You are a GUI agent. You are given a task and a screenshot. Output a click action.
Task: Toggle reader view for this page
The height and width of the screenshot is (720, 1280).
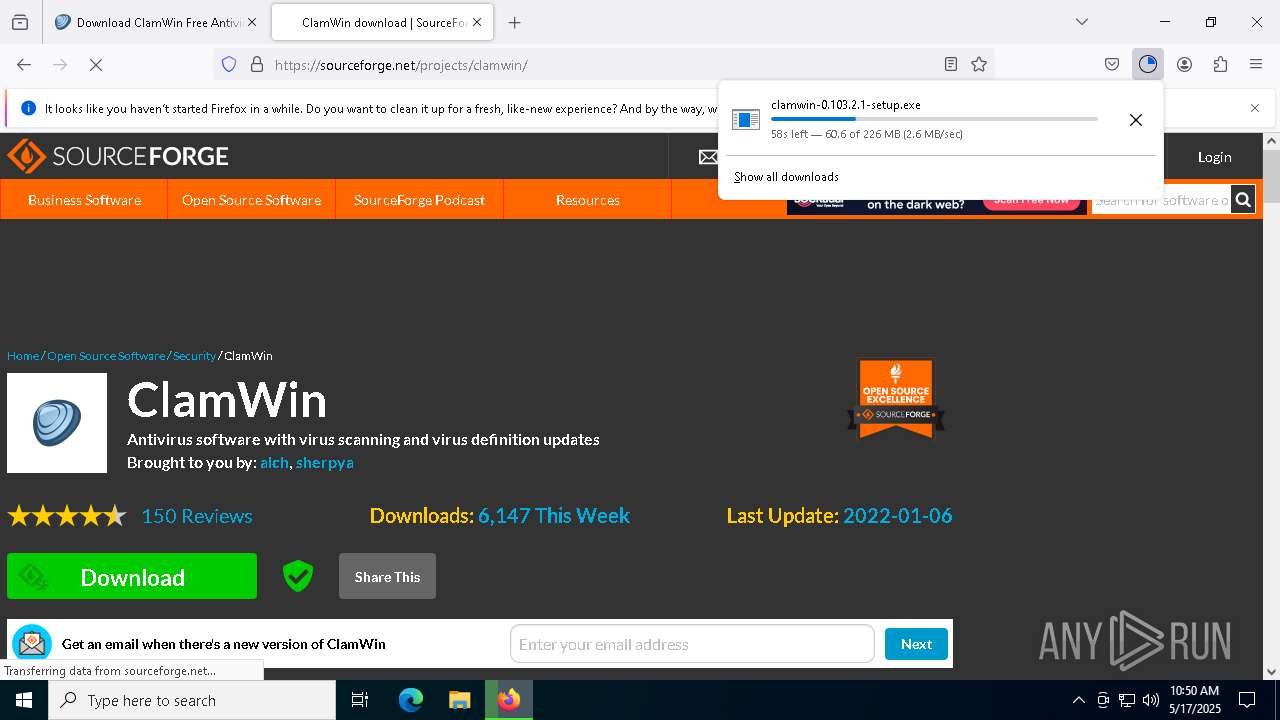click(x=951, y=64)
